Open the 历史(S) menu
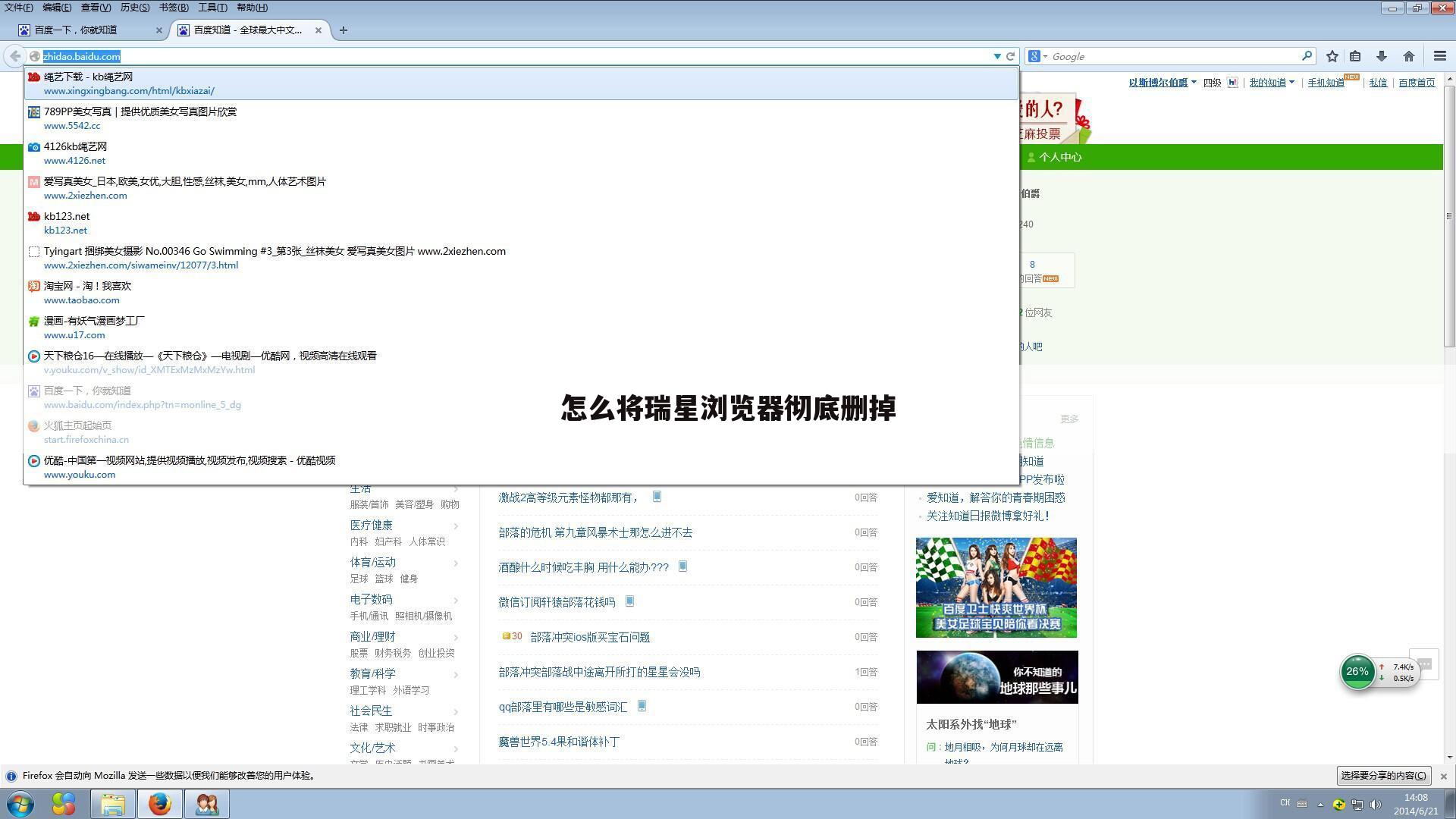Image resolution: width=1456 pixels, height=819 pixels. (134, 8)
